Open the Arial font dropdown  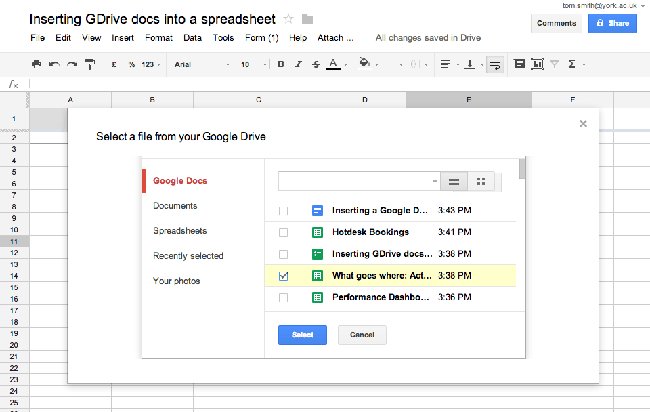tap(201, 64)
